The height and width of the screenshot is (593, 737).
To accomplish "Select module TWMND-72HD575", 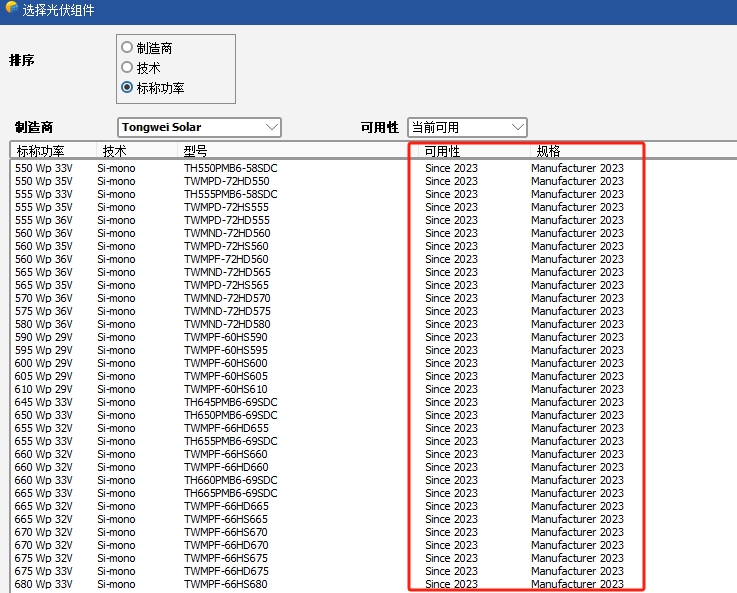I will [227, 311].
